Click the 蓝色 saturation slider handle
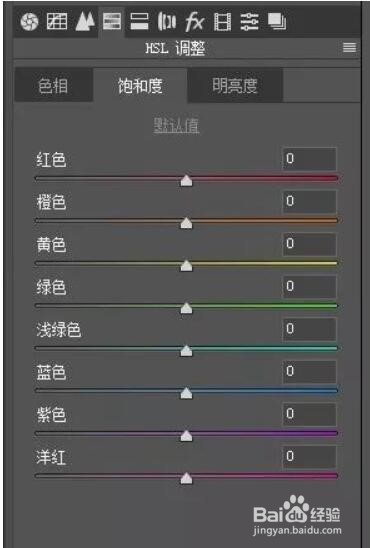This screenshot has width=370, height=548. point(187,393)
